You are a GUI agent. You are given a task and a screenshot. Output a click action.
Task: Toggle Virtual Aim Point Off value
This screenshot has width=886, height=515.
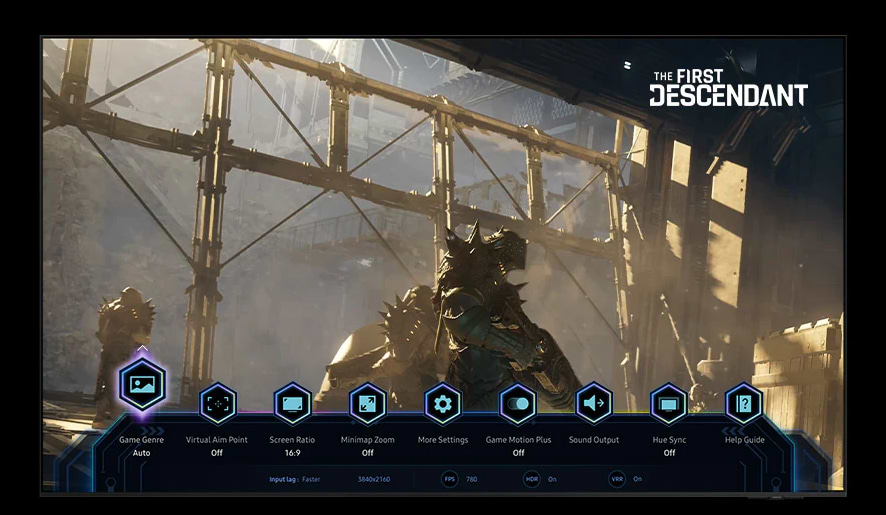coord(217,453)
